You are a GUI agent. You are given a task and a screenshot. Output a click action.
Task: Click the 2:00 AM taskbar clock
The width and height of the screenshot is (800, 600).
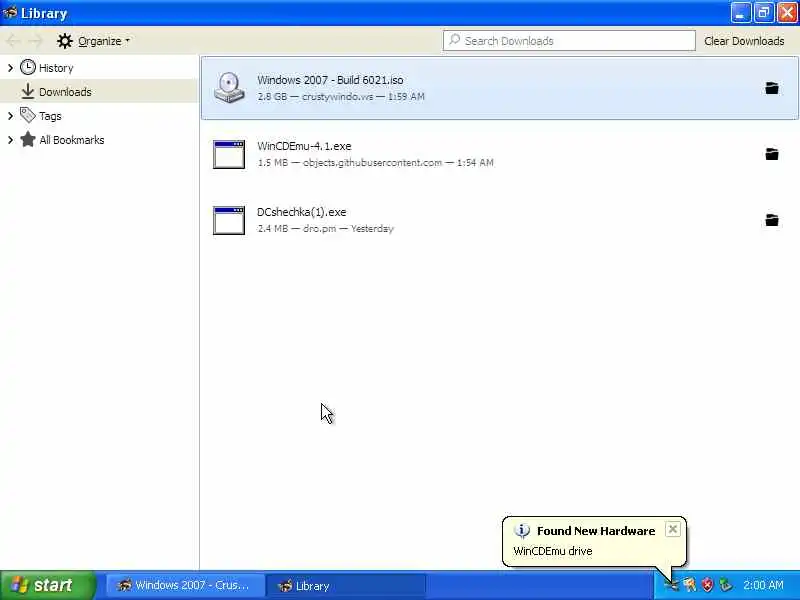(763, 585)
